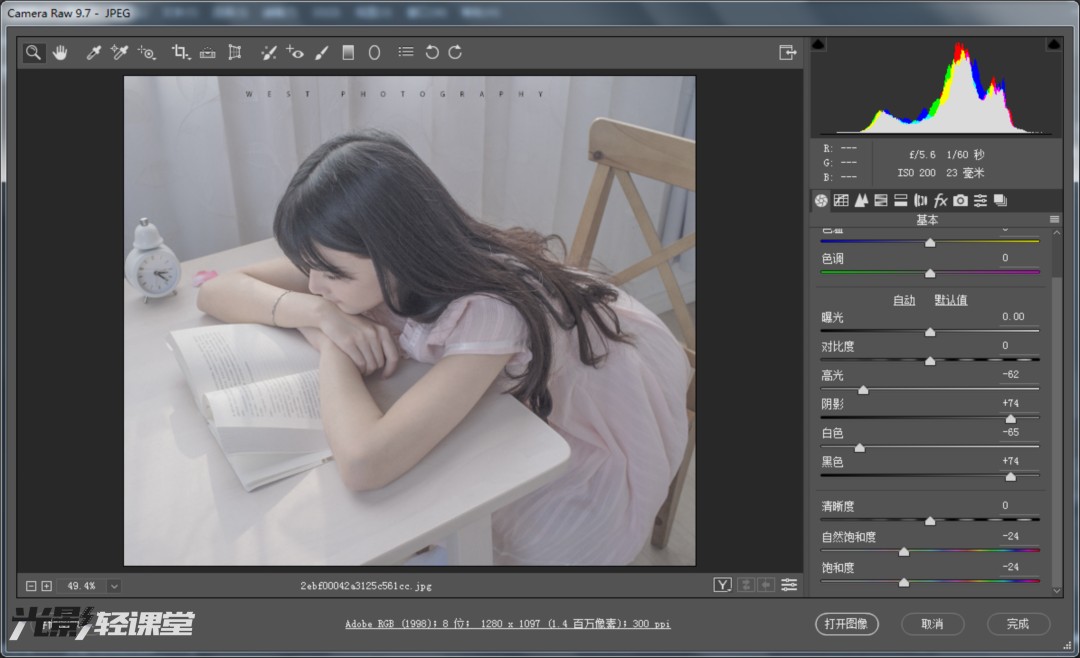The height and width of the screenshot is (658, 1080).
Task: Select the Graduated Filter tool
Action: tap(348, 53)
